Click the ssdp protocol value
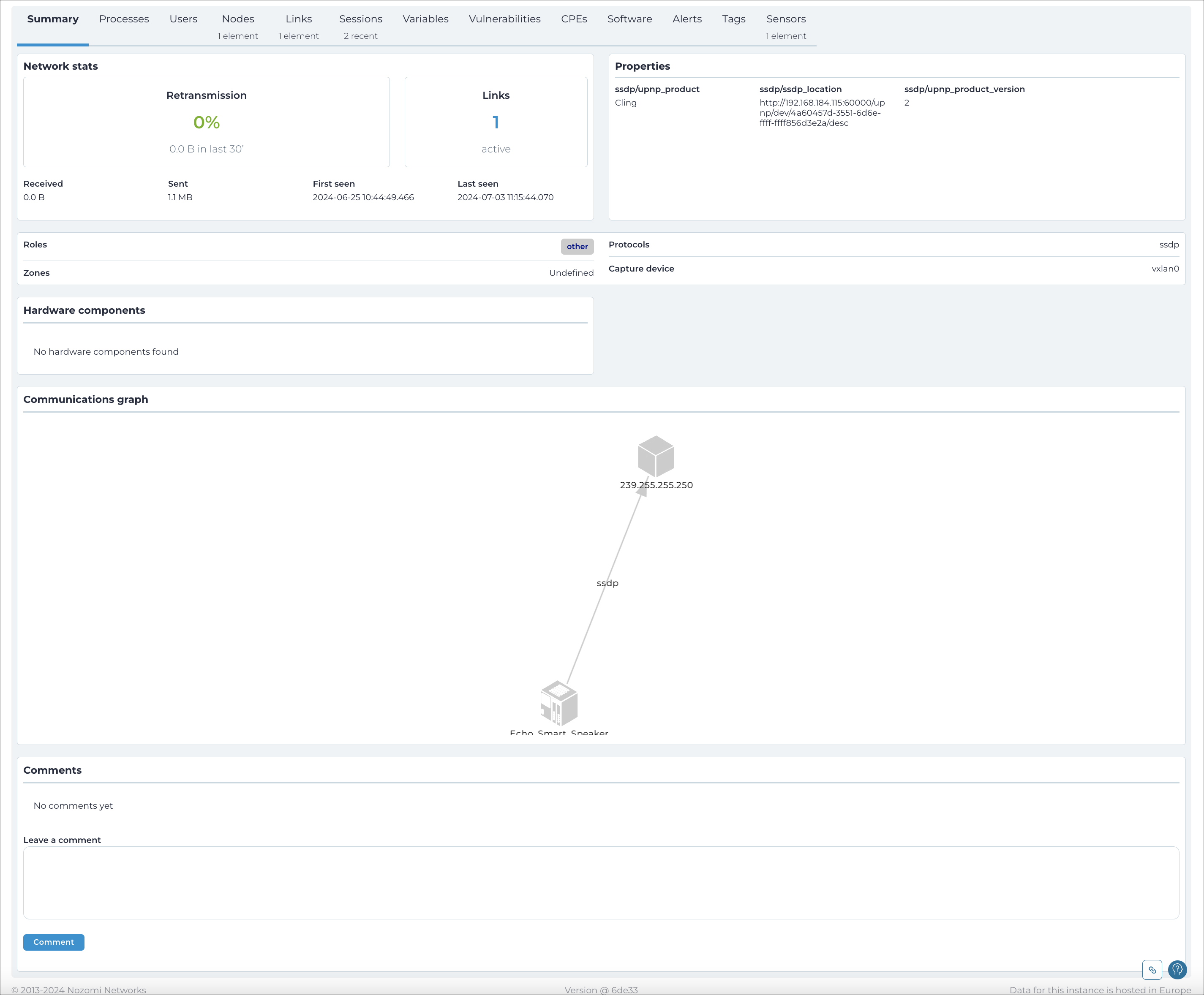Image resolution: width=1204 pixels, height=995 pixels. (x=1169, y=245)
